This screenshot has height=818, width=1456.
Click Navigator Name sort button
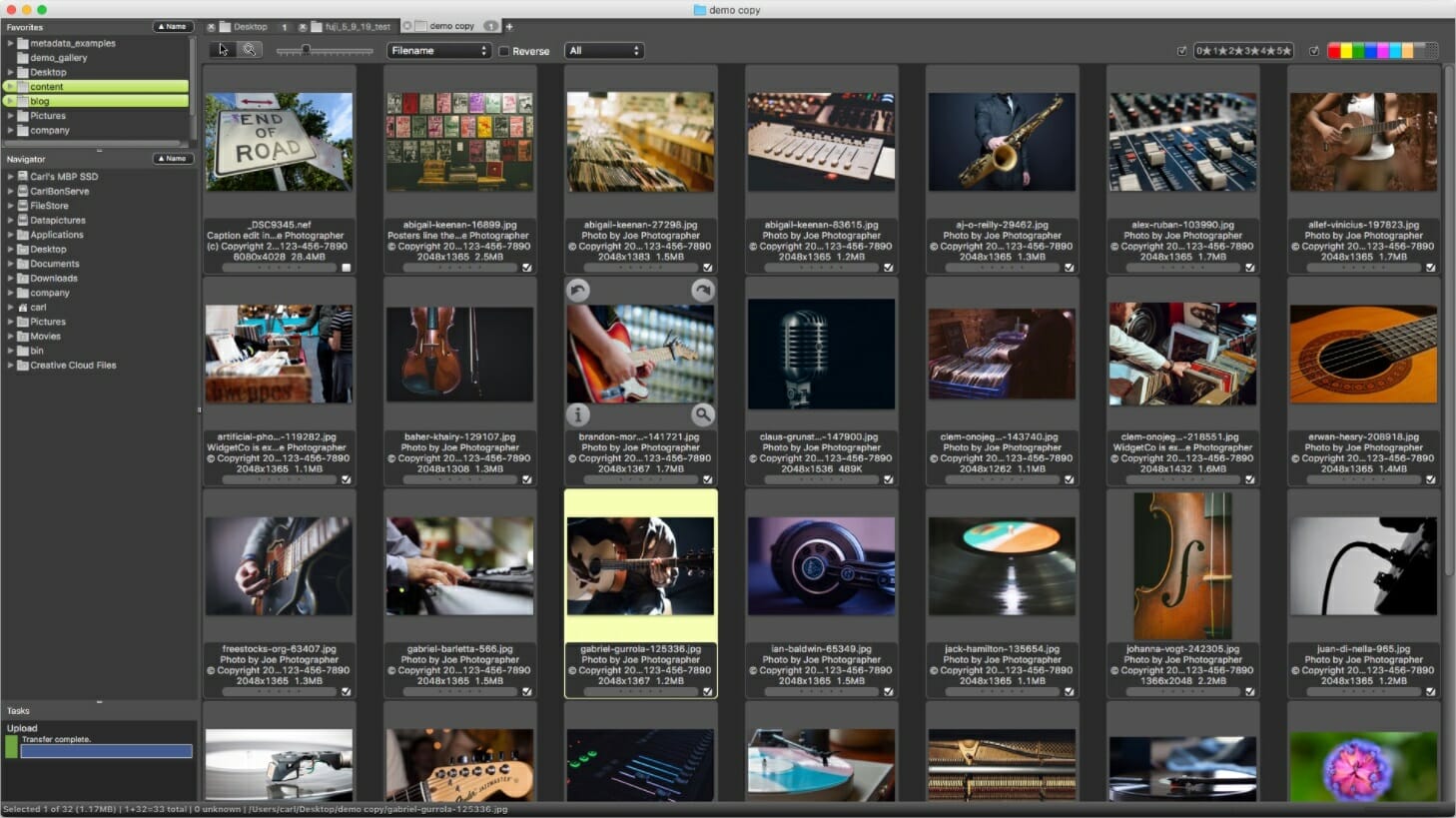(x=173, y=159)
